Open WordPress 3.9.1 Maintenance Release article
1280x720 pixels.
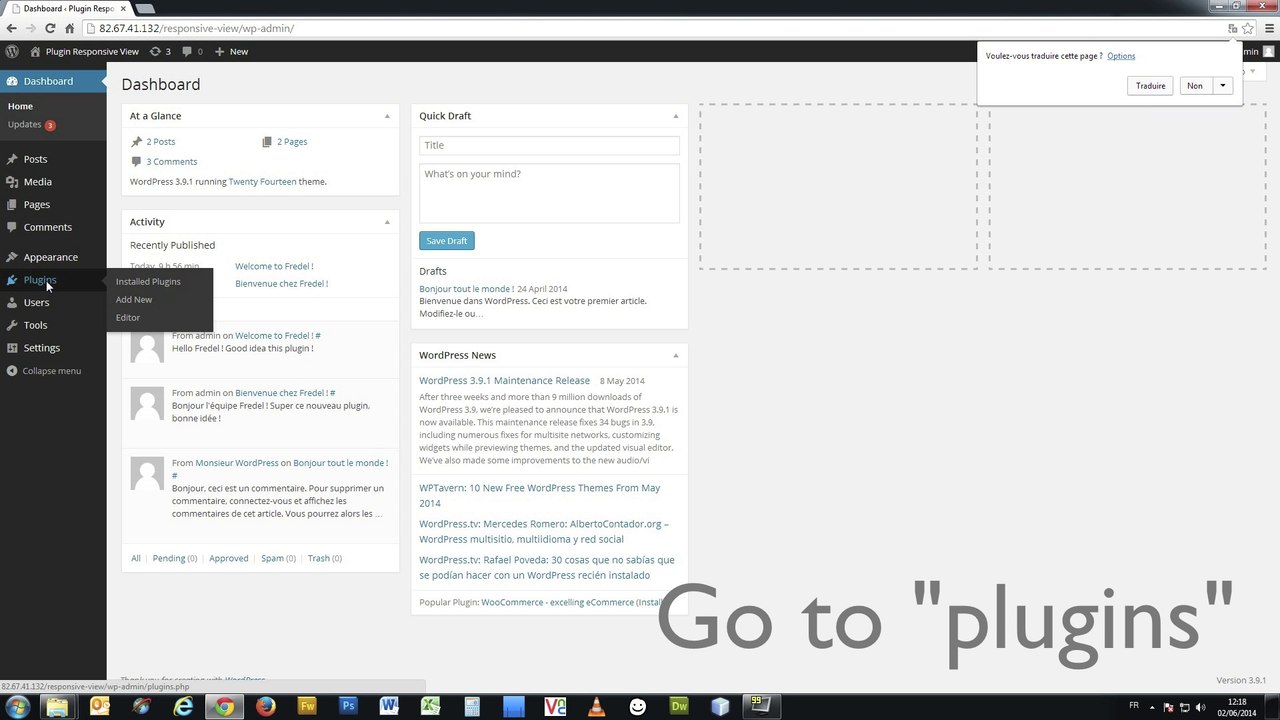tap(504, 381)
